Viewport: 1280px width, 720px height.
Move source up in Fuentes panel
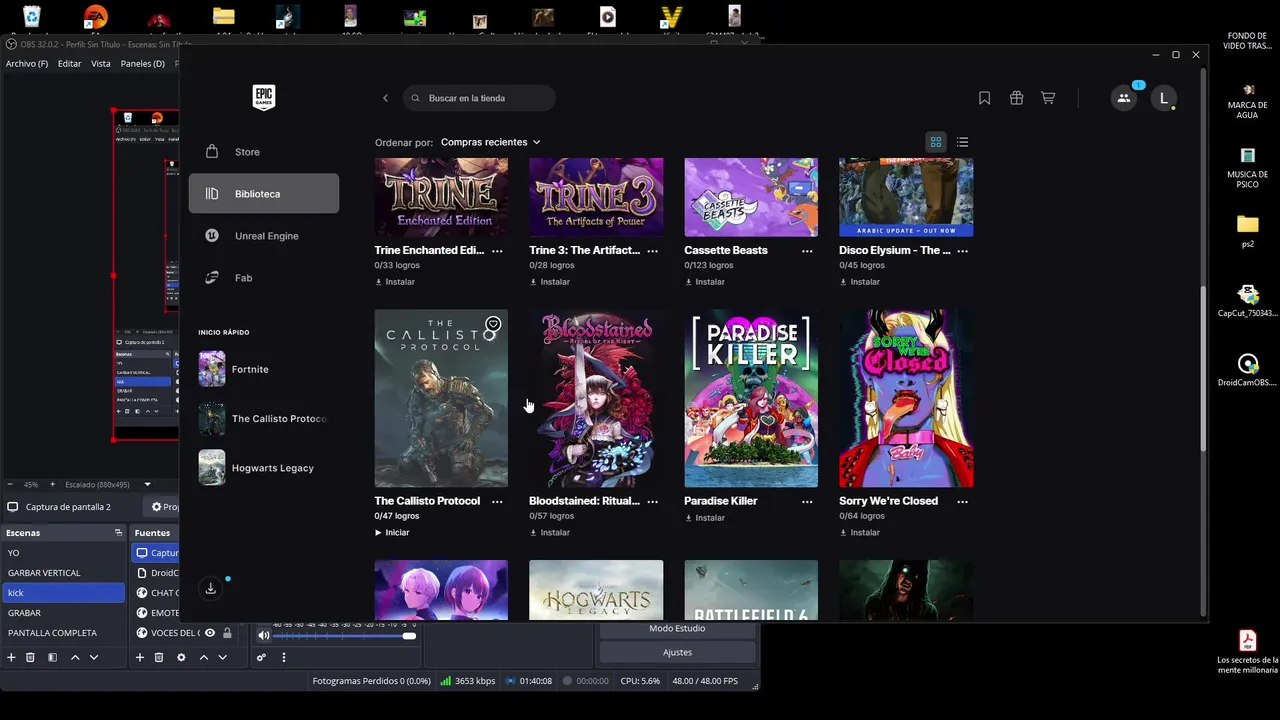(204, 657)
